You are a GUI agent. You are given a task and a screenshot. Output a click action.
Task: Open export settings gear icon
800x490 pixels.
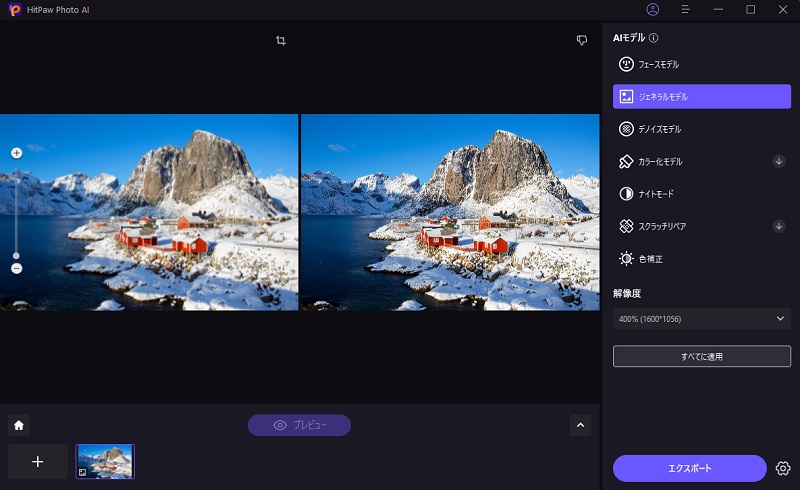783,468
